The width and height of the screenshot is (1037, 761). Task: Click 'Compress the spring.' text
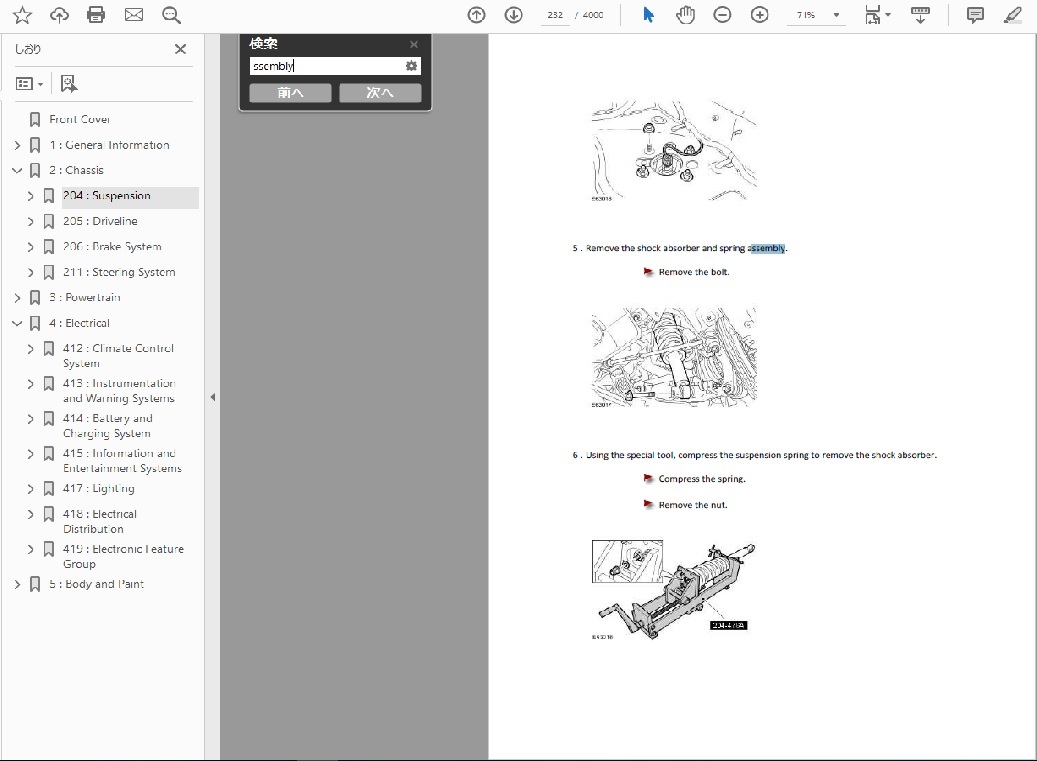click(702, 479)
